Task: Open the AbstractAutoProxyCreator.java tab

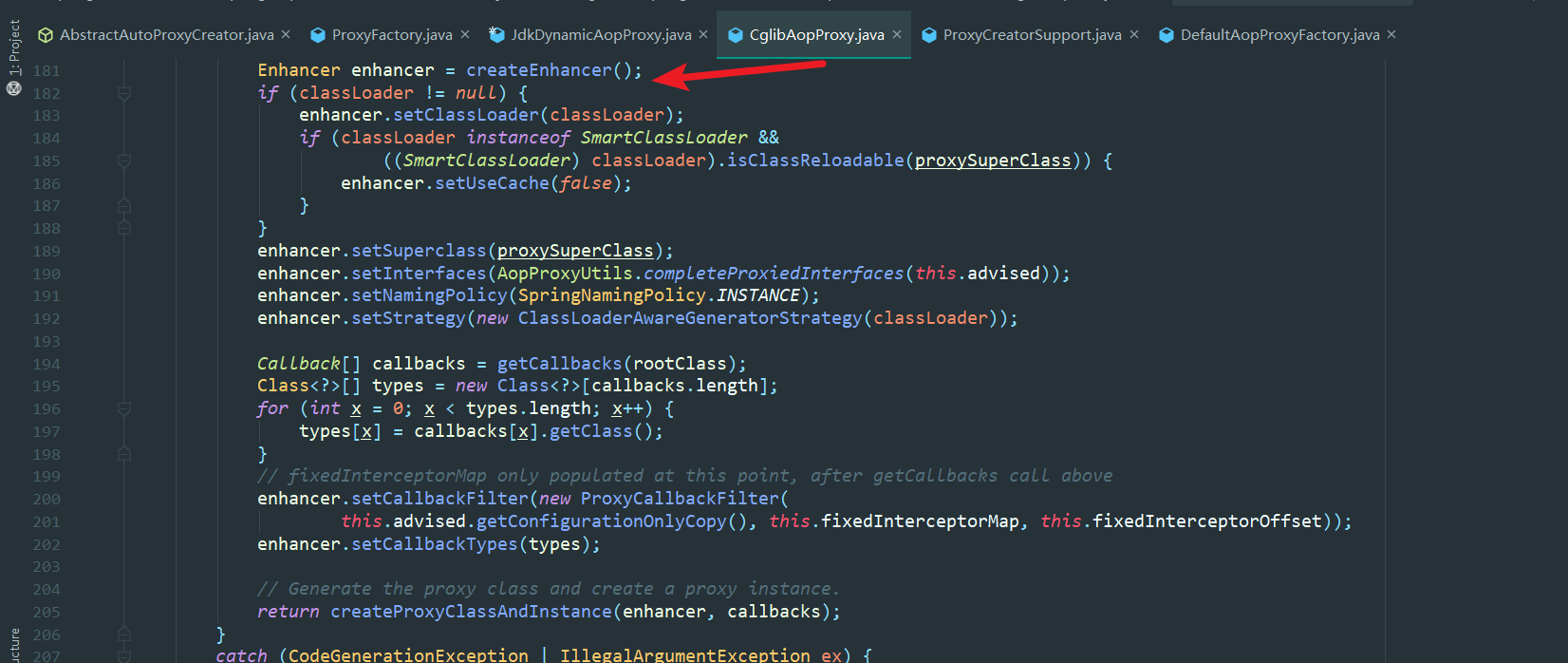Action: pyautogui.click(x=166, y=35)
